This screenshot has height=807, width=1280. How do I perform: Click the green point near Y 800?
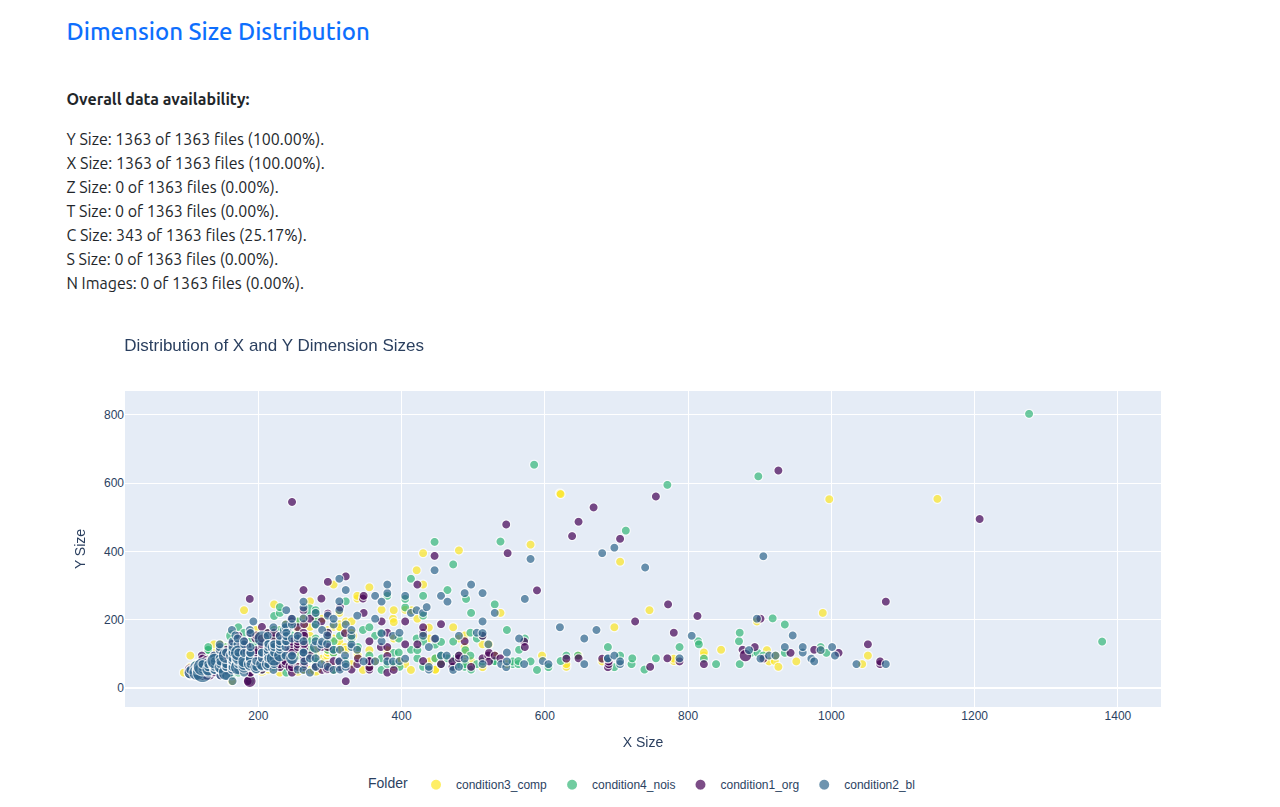coord(1029,414)
